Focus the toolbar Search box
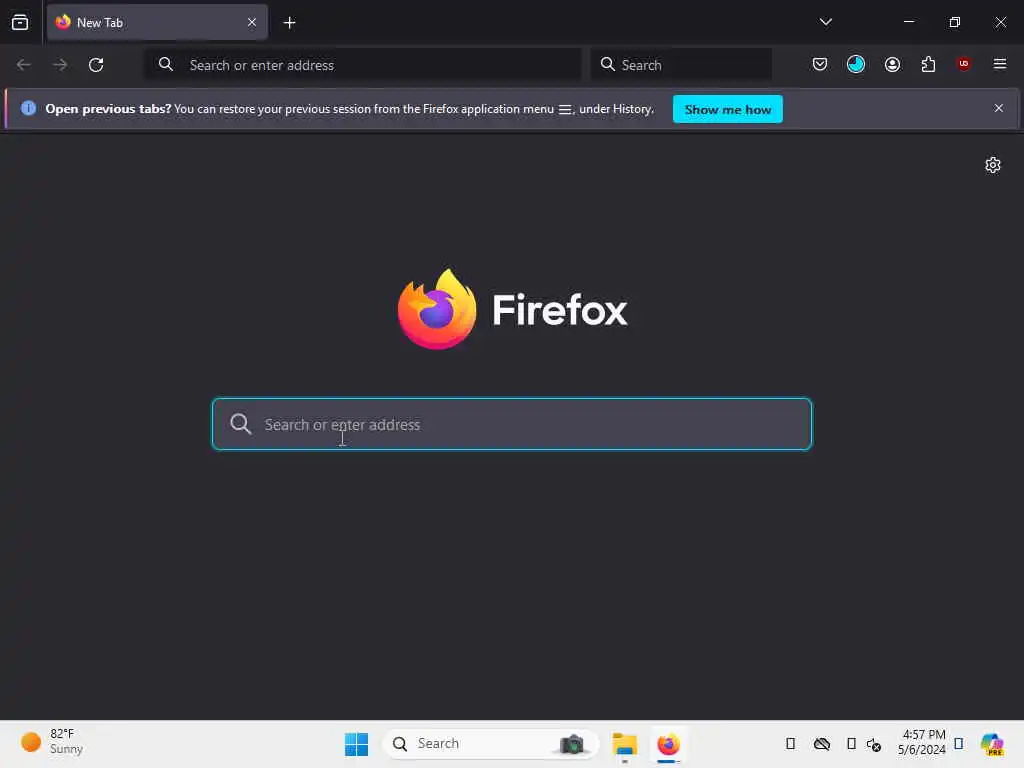Screen dimensions: 1024x768 (x=681, y=65)
